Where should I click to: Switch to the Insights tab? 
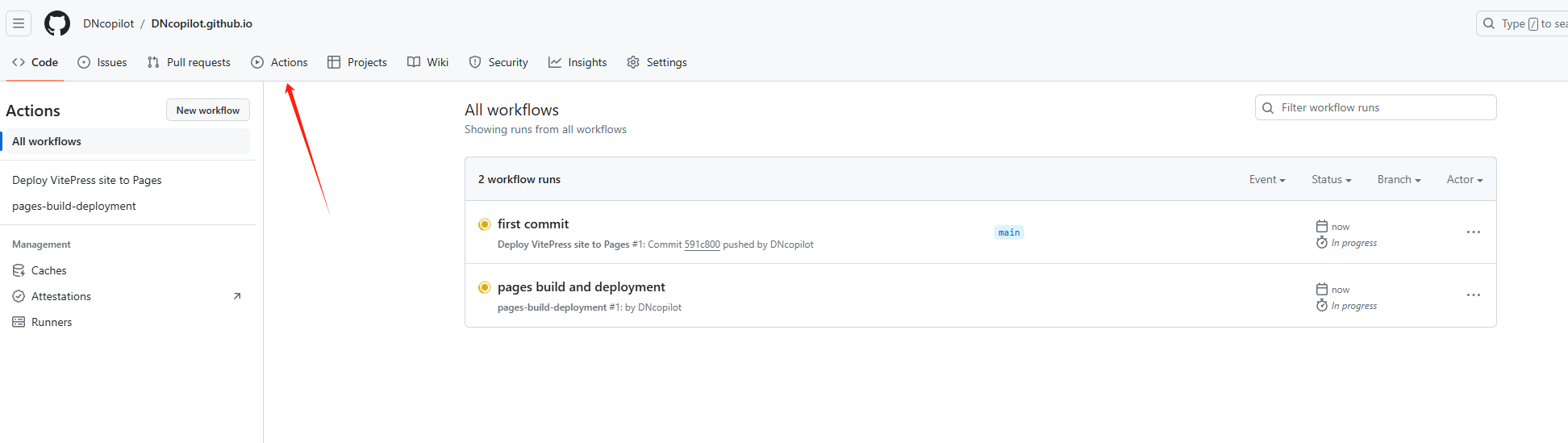click(578, 62)
